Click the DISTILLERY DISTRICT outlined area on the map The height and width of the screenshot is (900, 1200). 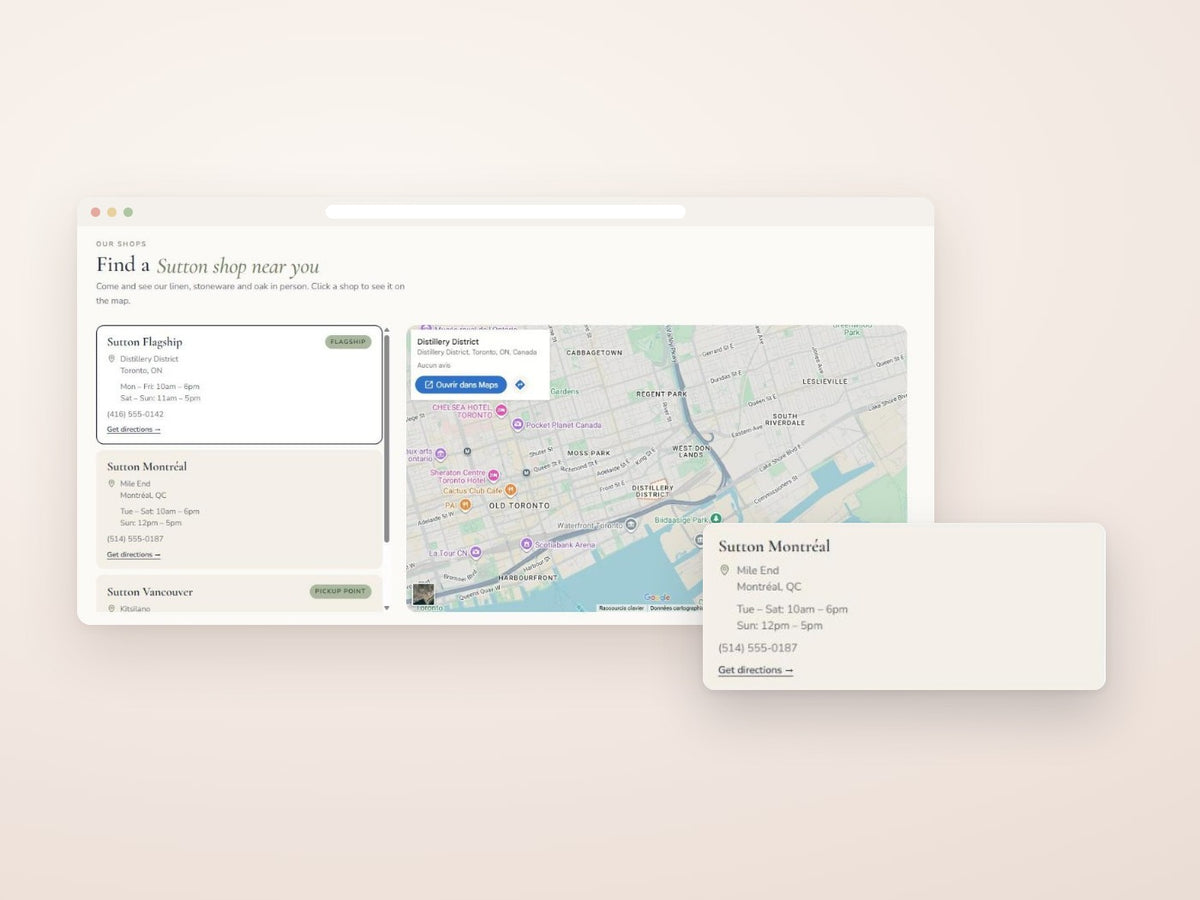652,491
